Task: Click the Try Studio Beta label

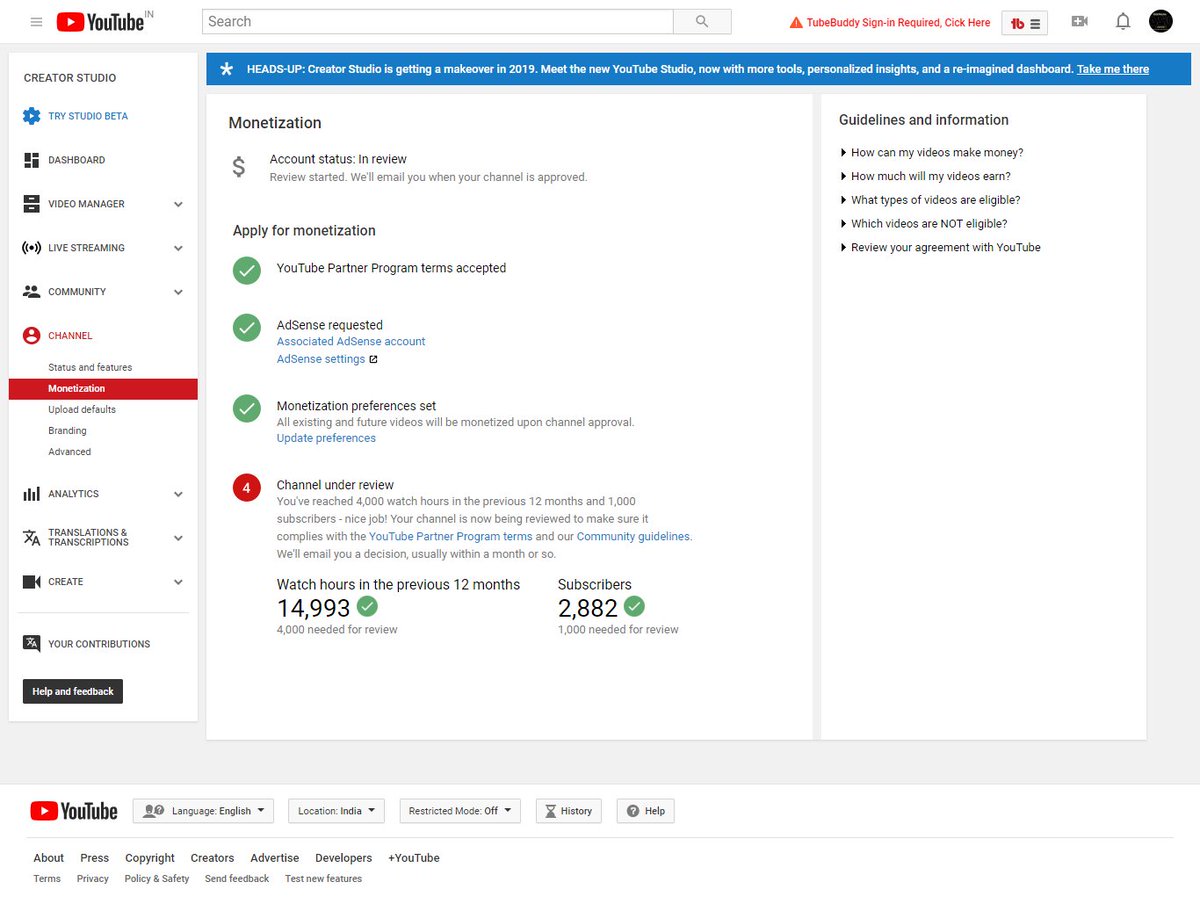Action: coord(88,116)
